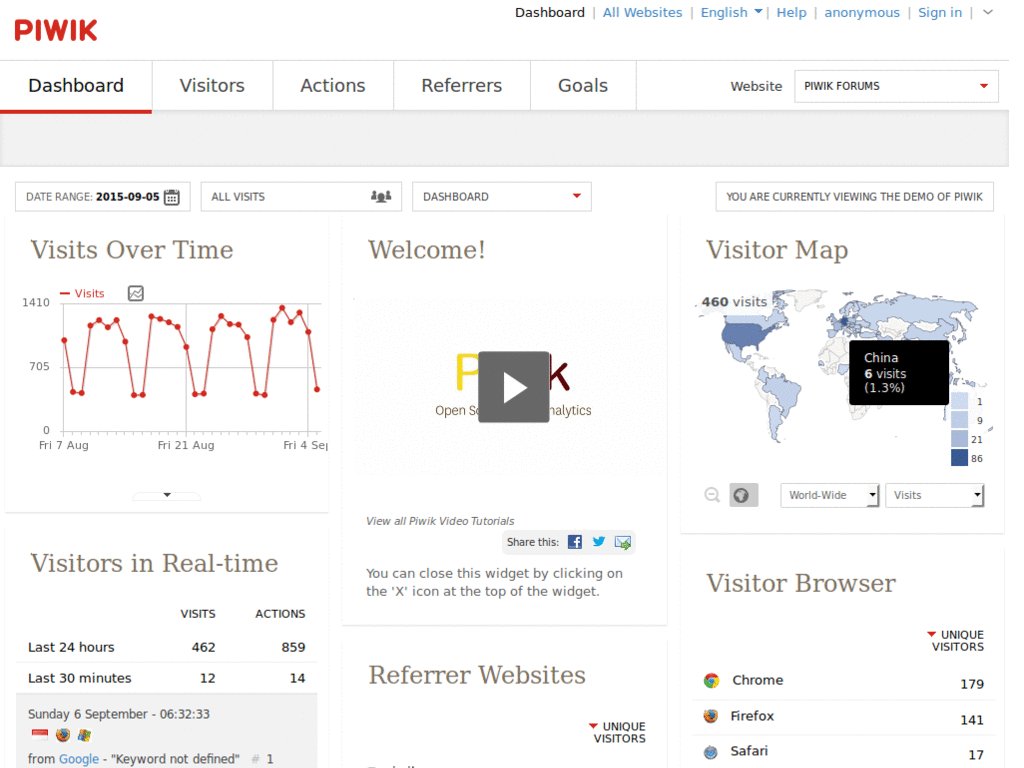Click the zoom out magnifier on Visitor Map

(712, 495)
